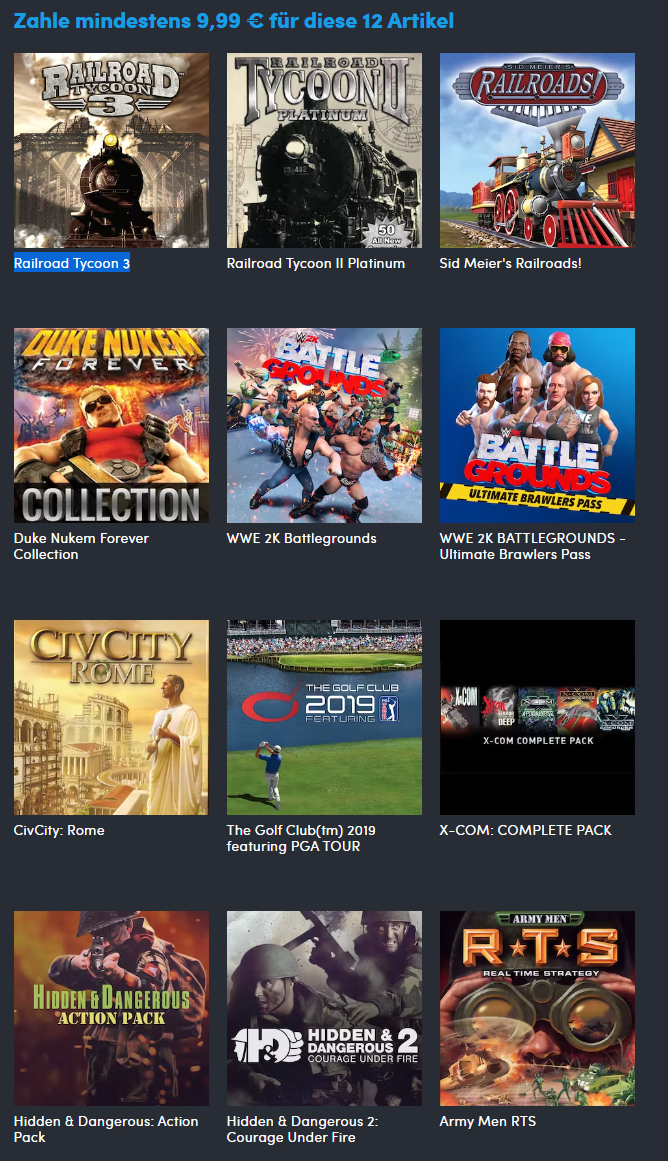The width and height of the screenshot is (668, 1161).
Task: Open the Army Men RTS cover image
Action: 537,1008
